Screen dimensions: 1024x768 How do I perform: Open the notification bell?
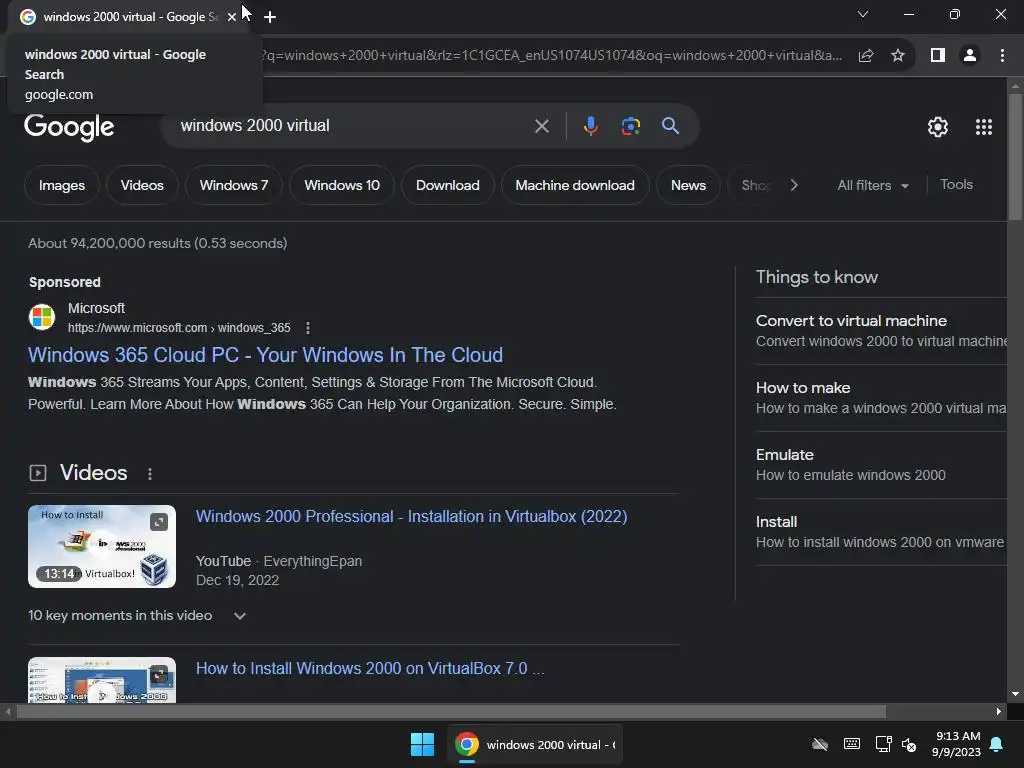point(997,744)
